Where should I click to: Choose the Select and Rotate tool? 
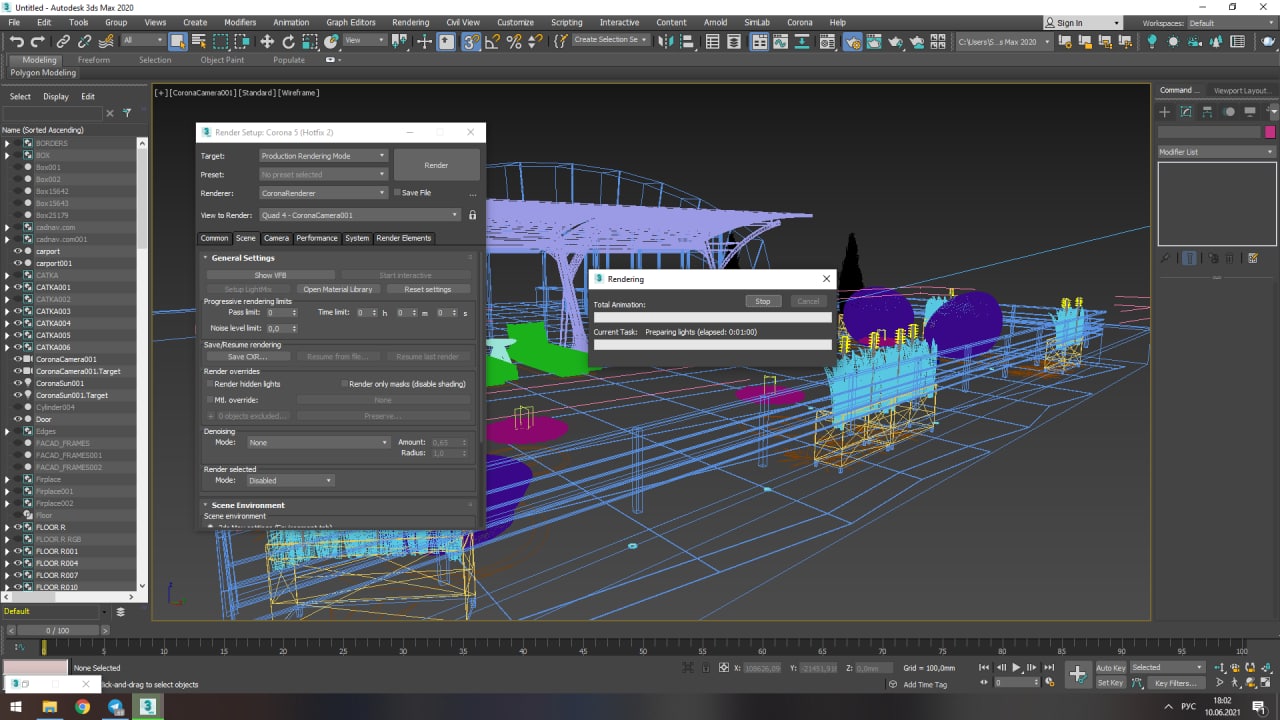click(x=289, y=41)
